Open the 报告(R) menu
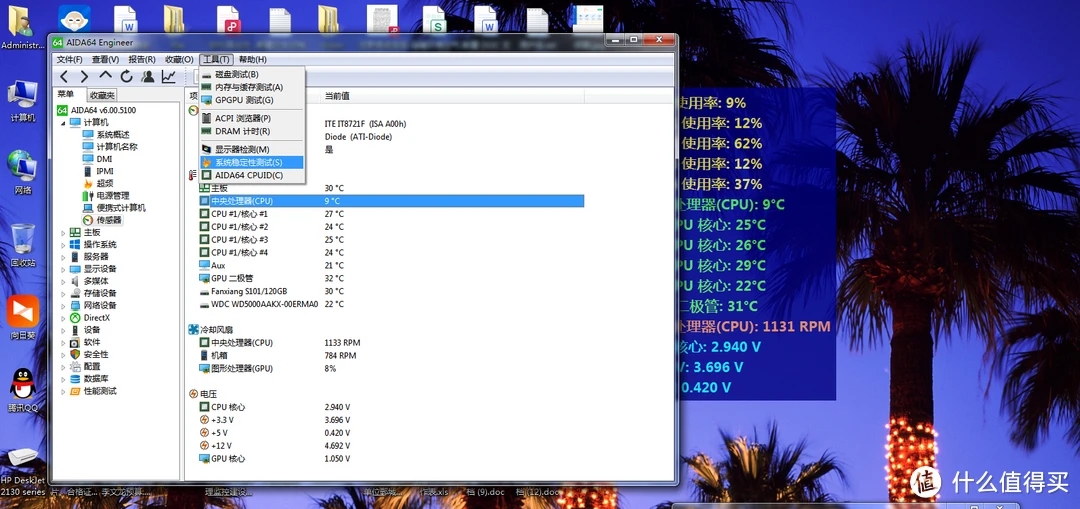 (142, 60)
